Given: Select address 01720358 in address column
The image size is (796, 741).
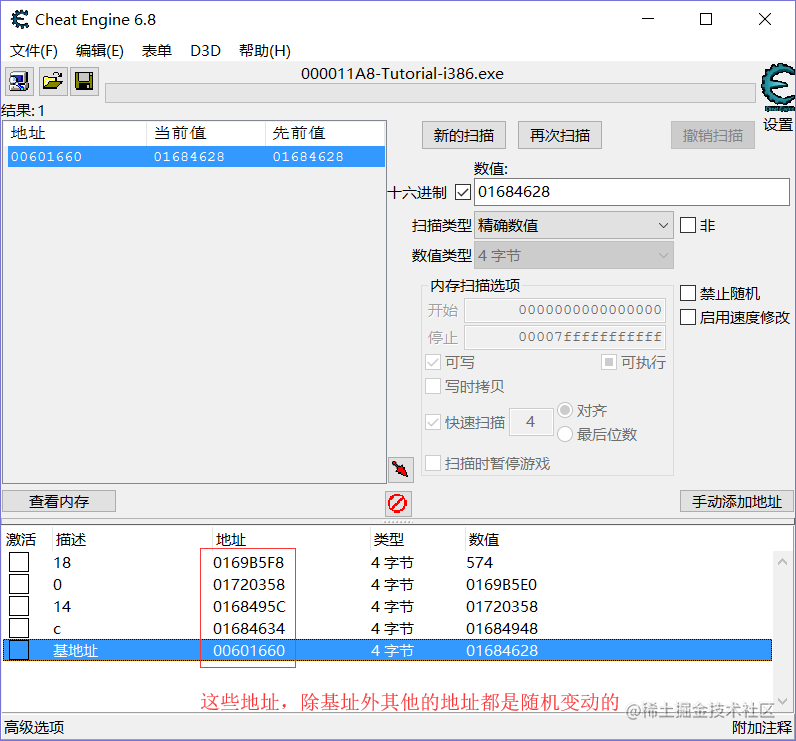Looking at the screenshot, I should pos(249,585).
